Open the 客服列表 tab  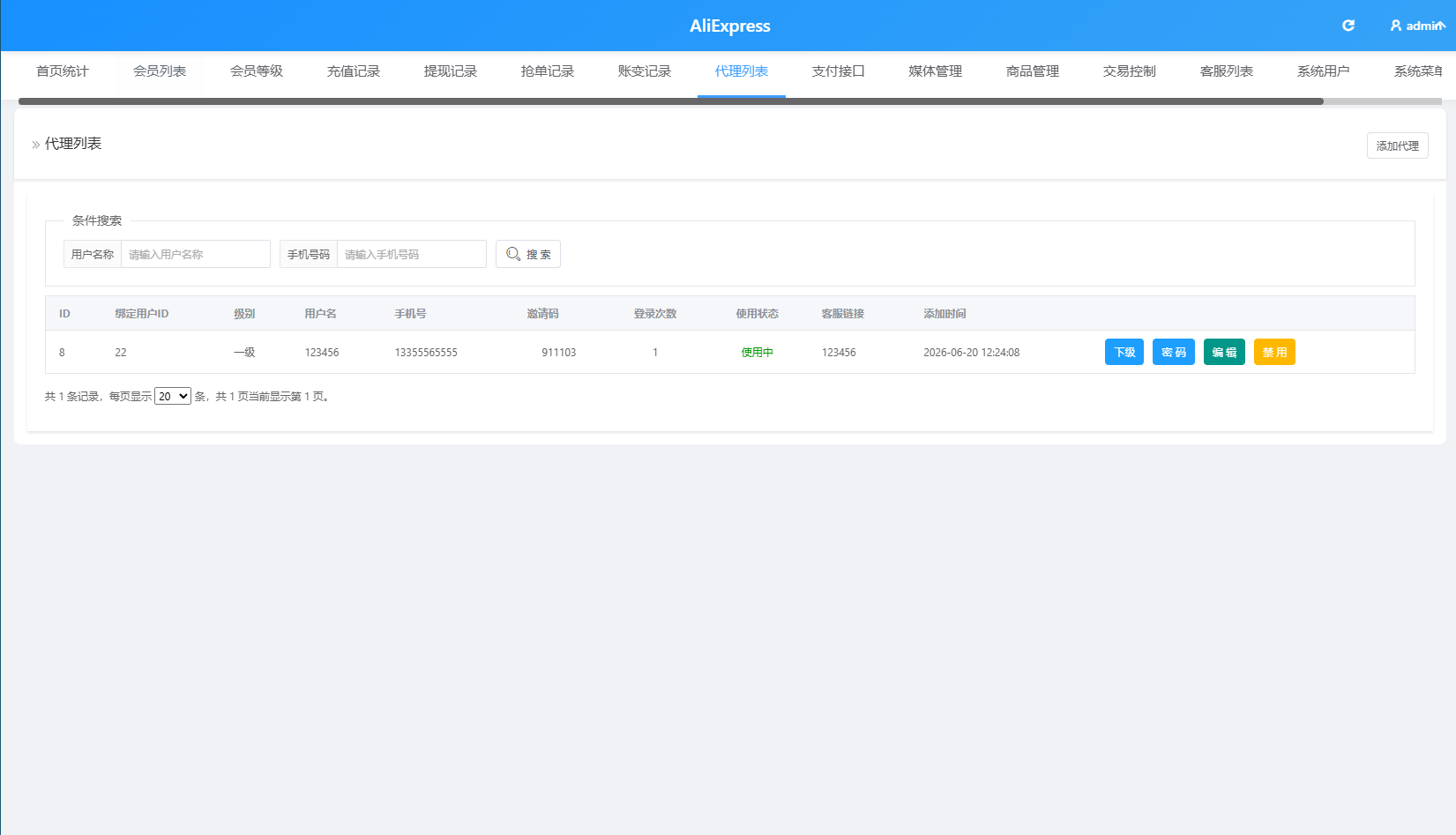click(x=1227, y=71)
